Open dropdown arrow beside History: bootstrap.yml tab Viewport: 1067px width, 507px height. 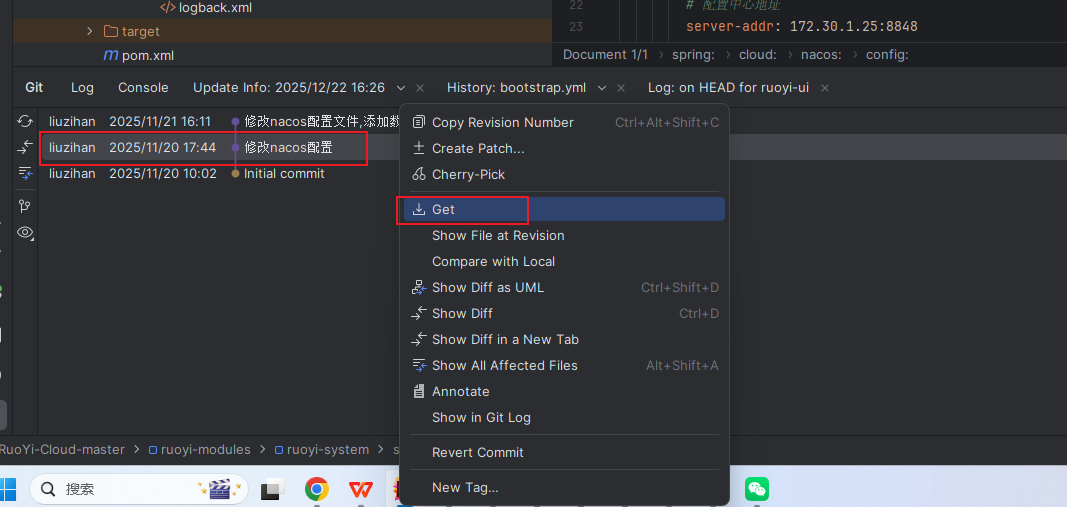602,88
